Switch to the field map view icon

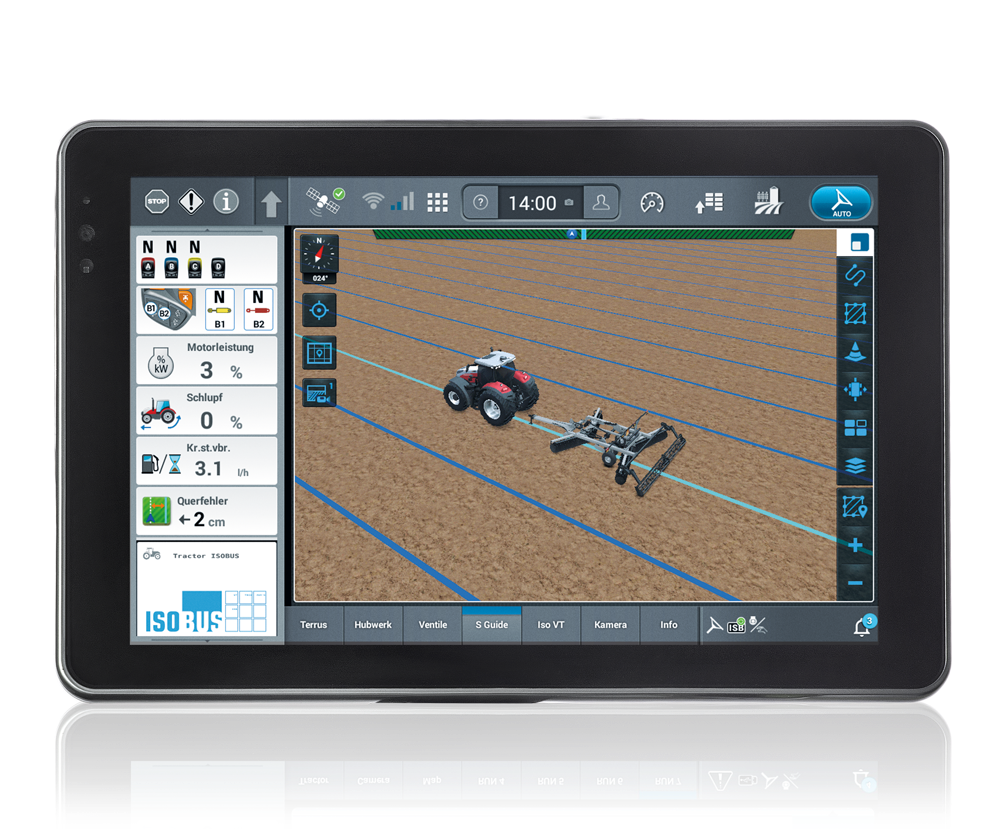(x=319, y=353)
